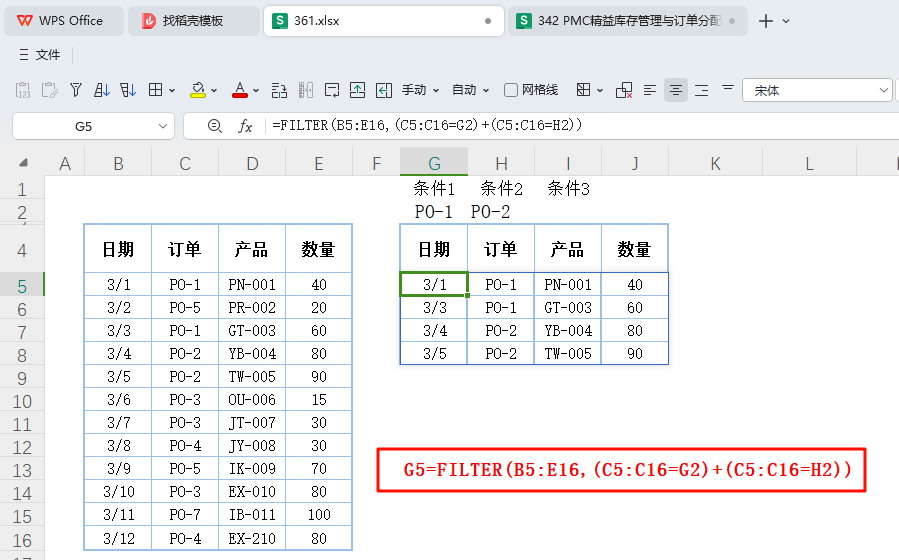
Task: Sort descending with the reversed sort icon
Action: point(128,90)
